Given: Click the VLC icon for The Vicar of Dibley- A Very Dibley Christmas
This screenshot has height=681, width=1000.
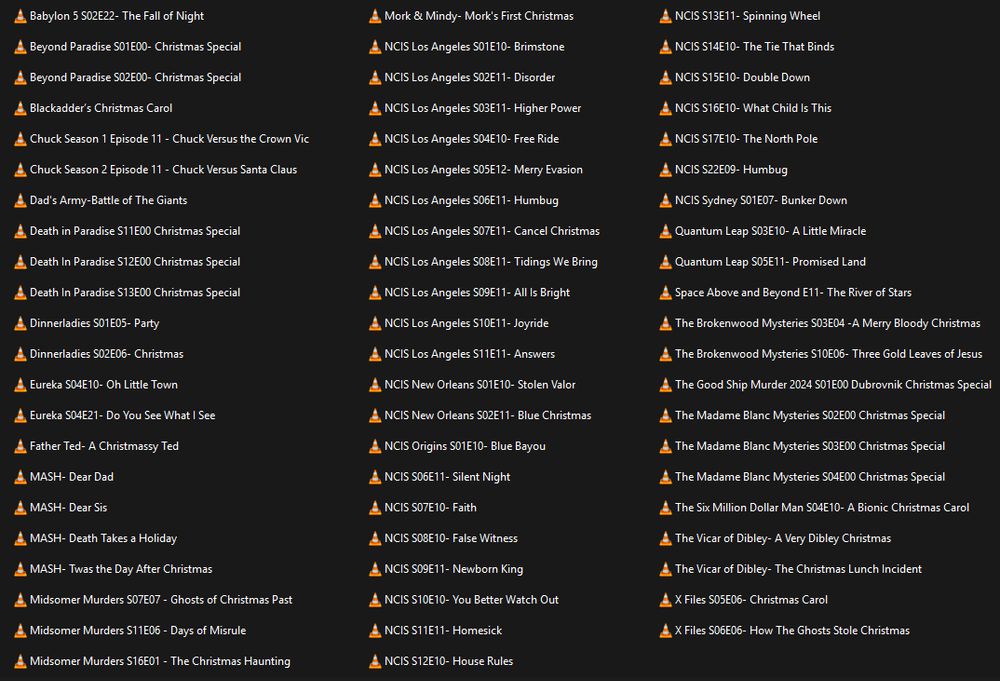Looking at the screenshot, I should point(665,538).
